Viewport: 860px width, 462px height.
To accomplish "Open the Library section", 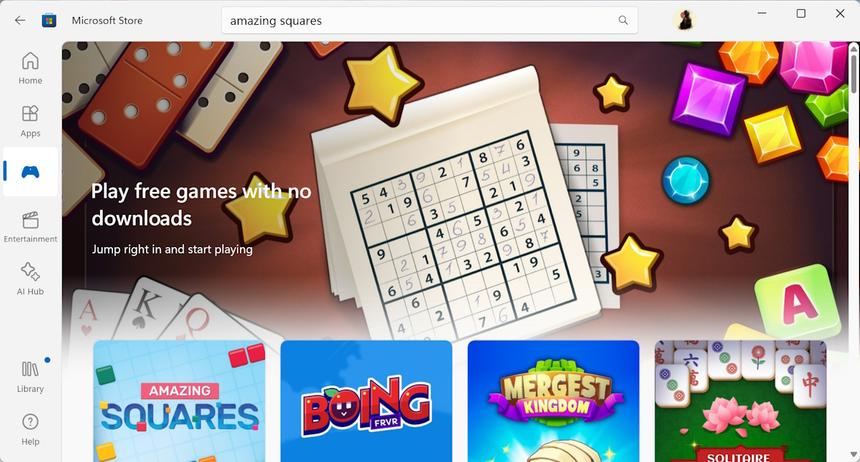I will [30, 376].
